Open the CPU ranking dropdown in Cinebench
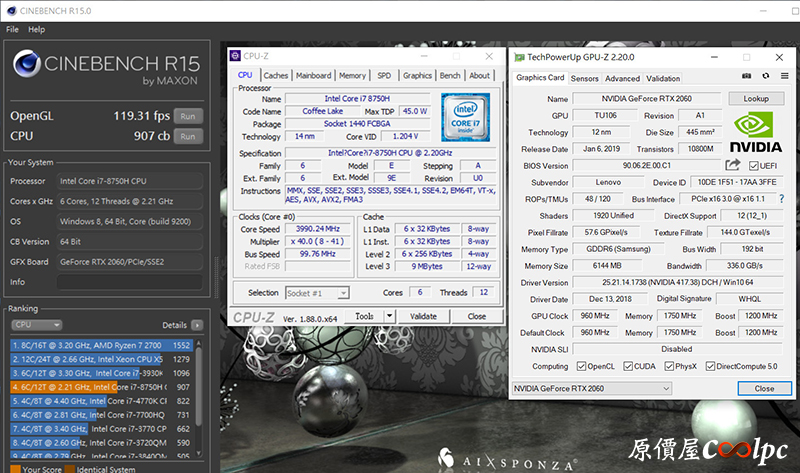The image size is (800, 473). coord(36,325)
